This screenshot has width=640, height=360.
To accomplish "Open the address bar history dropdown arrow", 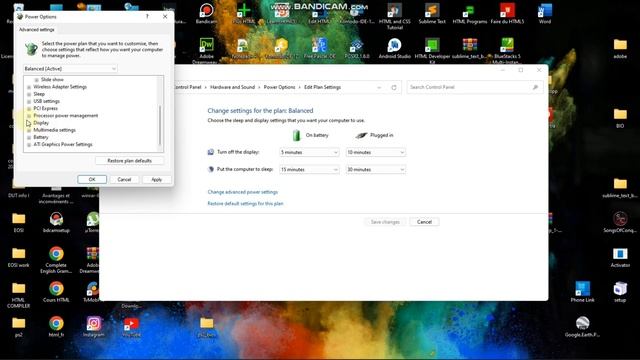I will tap(379, 87).
